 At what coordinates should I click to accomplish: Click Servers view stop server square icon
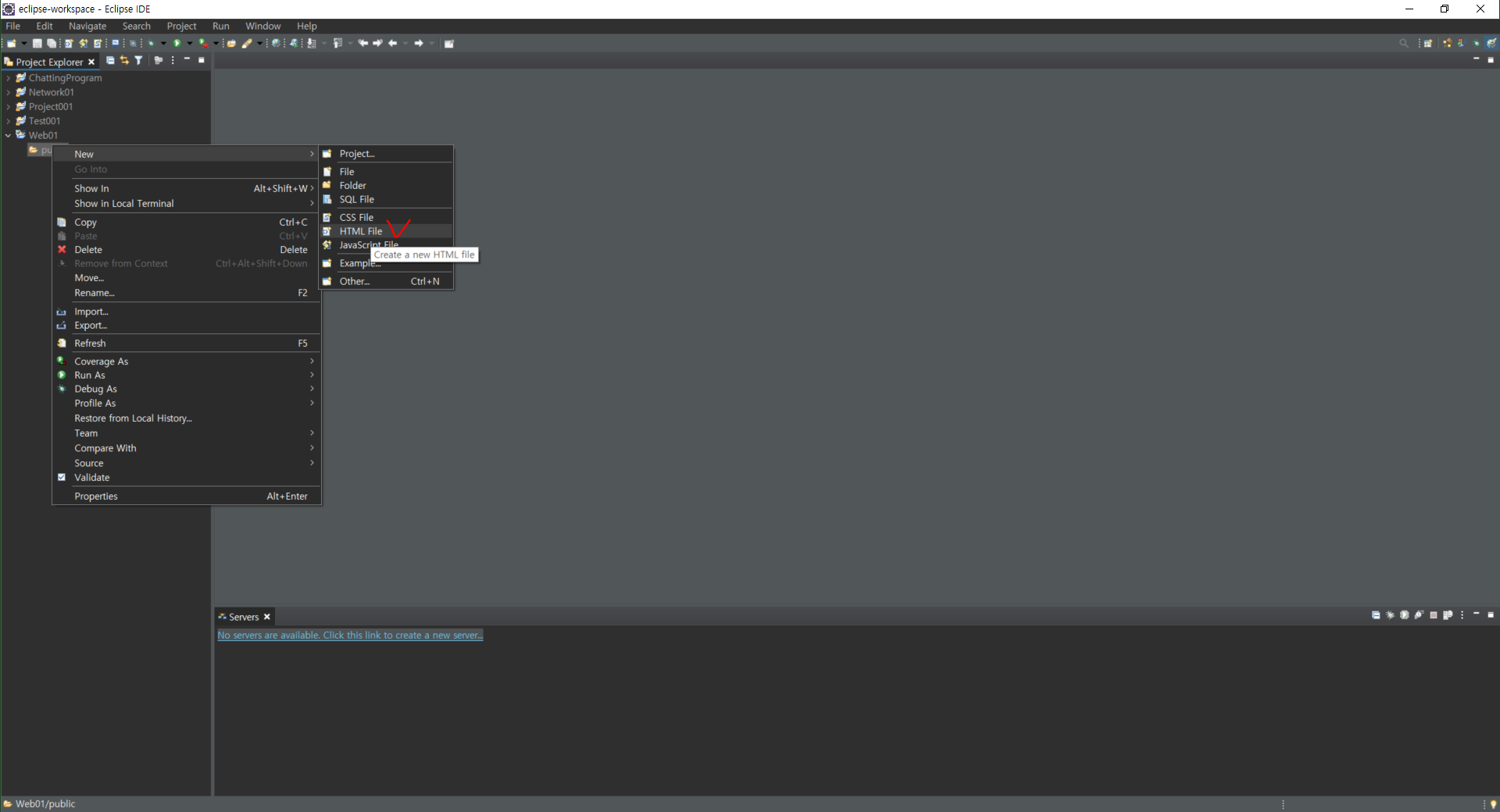click(x=1434, y=615)
